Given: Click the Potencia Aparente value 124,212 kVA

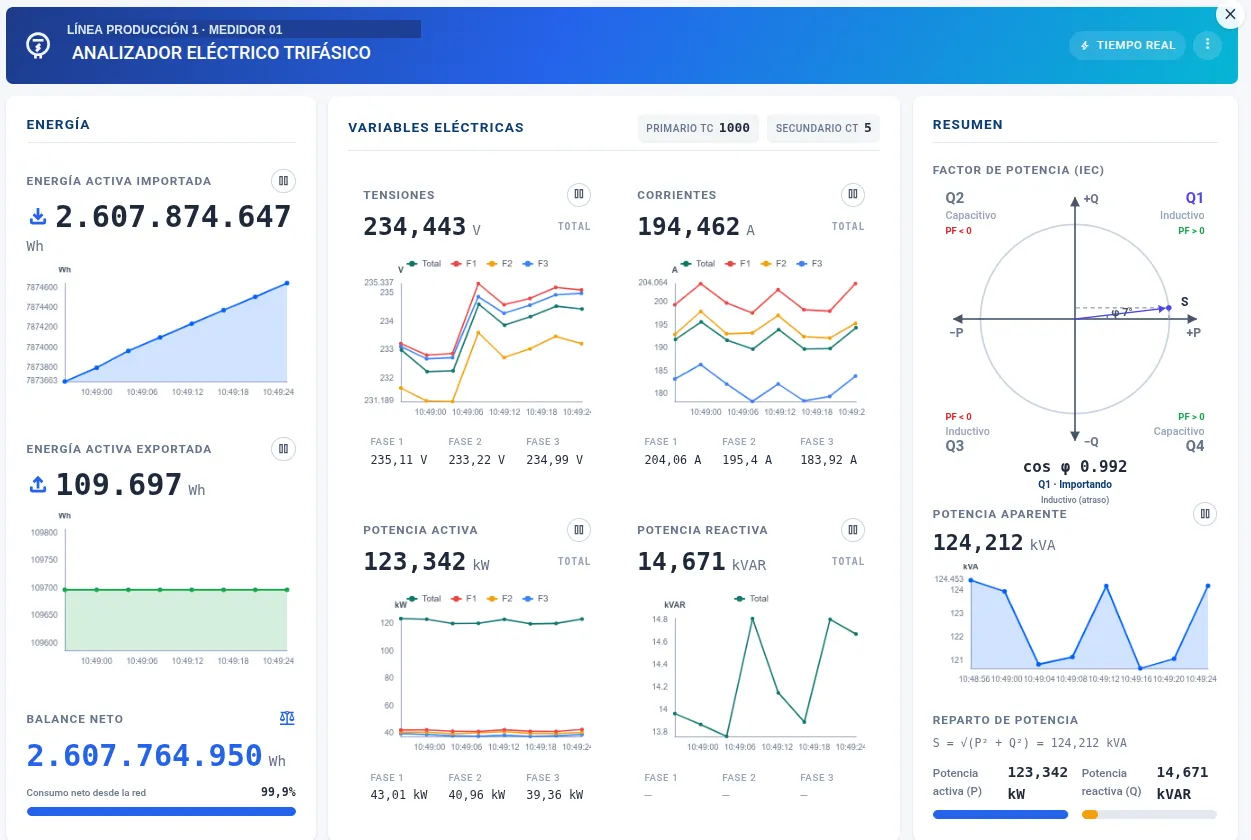Looking at the screenshot, I should pyautogui.click(x=994, y=543).
